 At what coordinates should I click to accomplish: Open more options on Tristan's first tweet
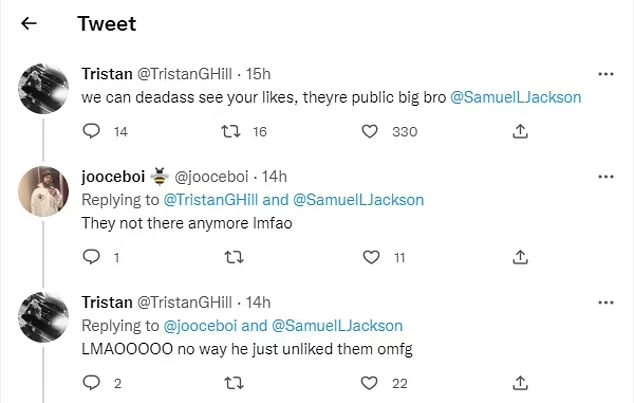[605, 75]
